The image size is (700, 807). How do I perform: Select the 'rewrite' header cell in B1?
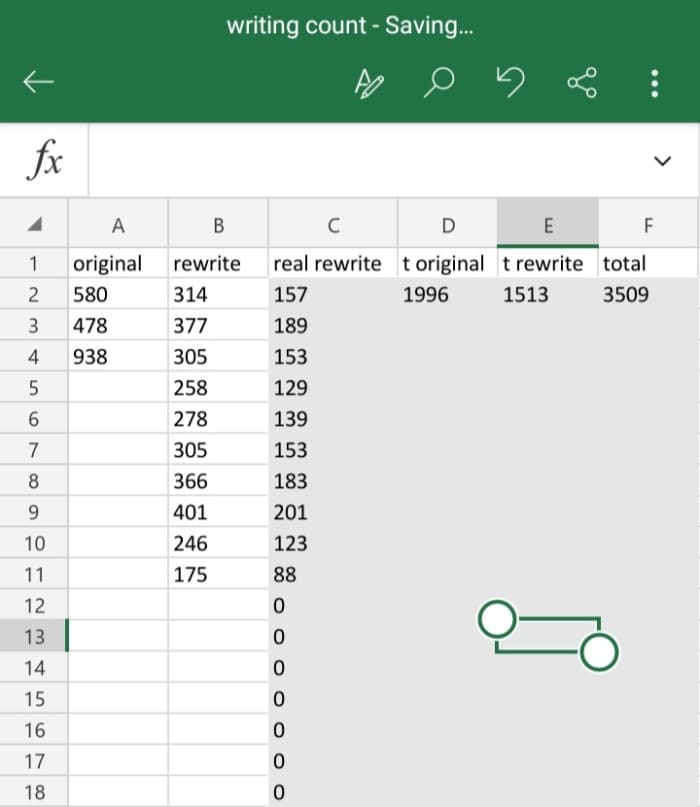218,264
